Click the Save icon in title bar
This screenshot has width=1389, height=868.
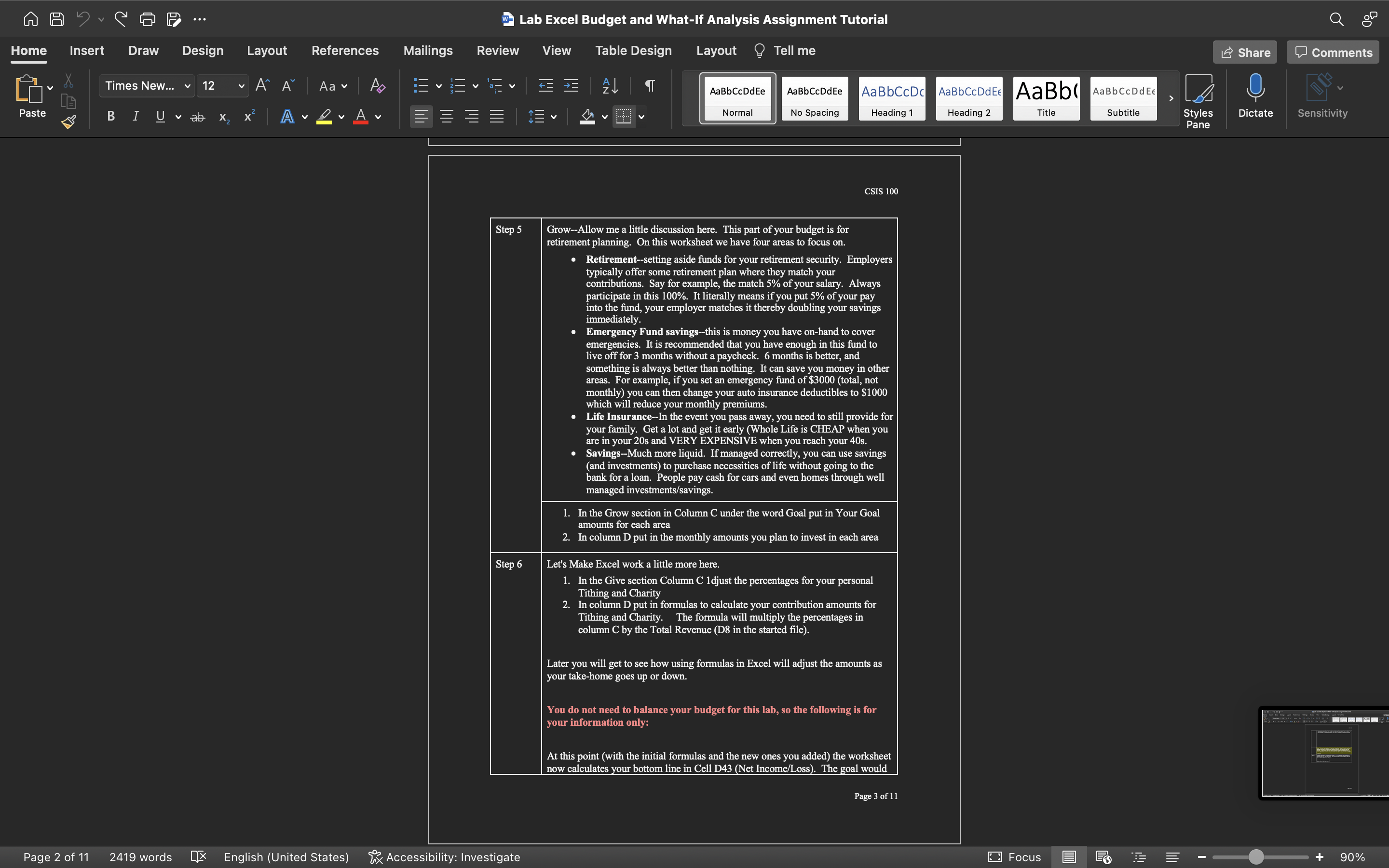click(57, 19)
